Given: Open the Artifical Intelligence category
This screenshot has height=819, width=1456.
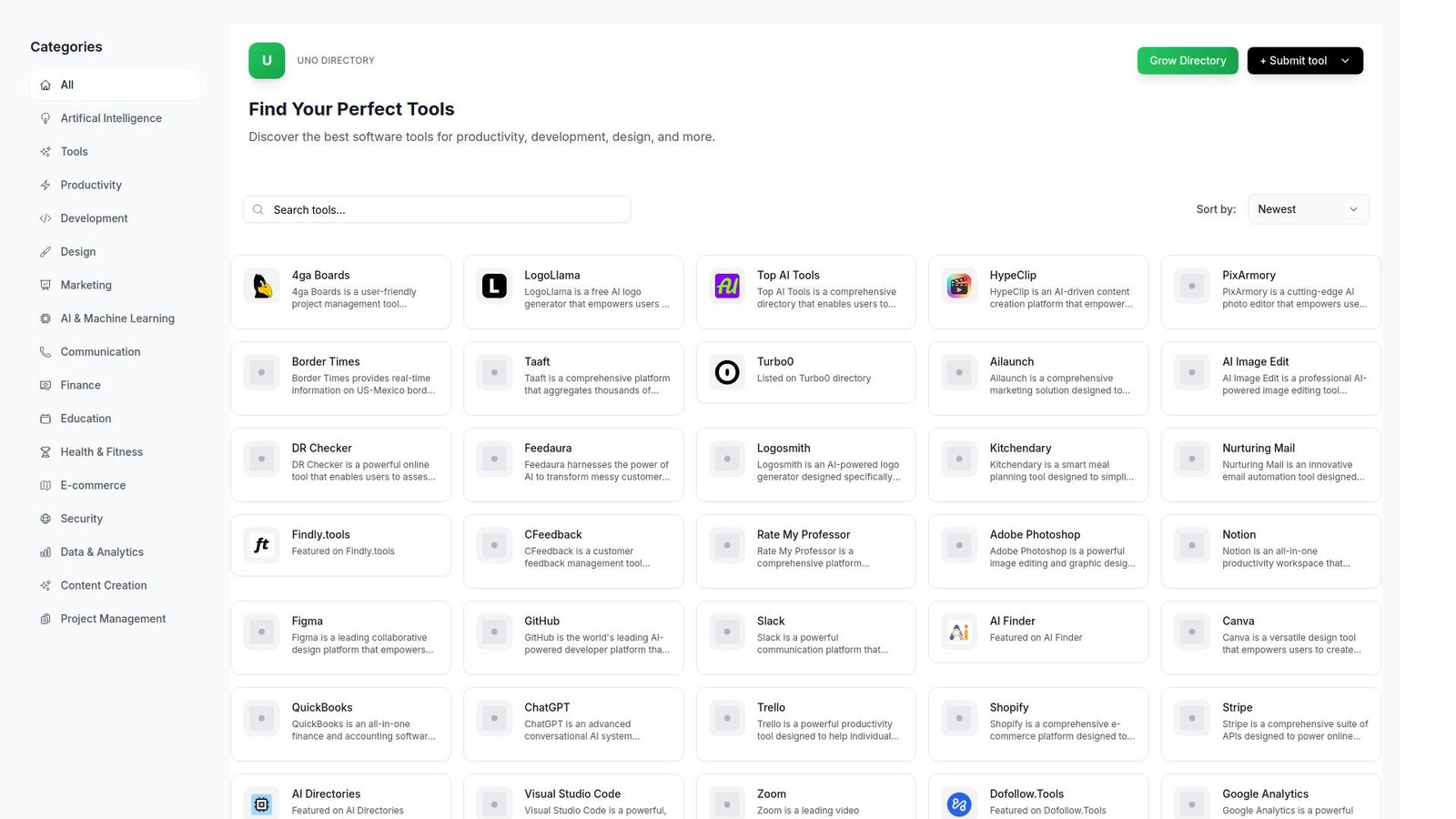Looking at the screenshot, I should (x=111, y=118).
